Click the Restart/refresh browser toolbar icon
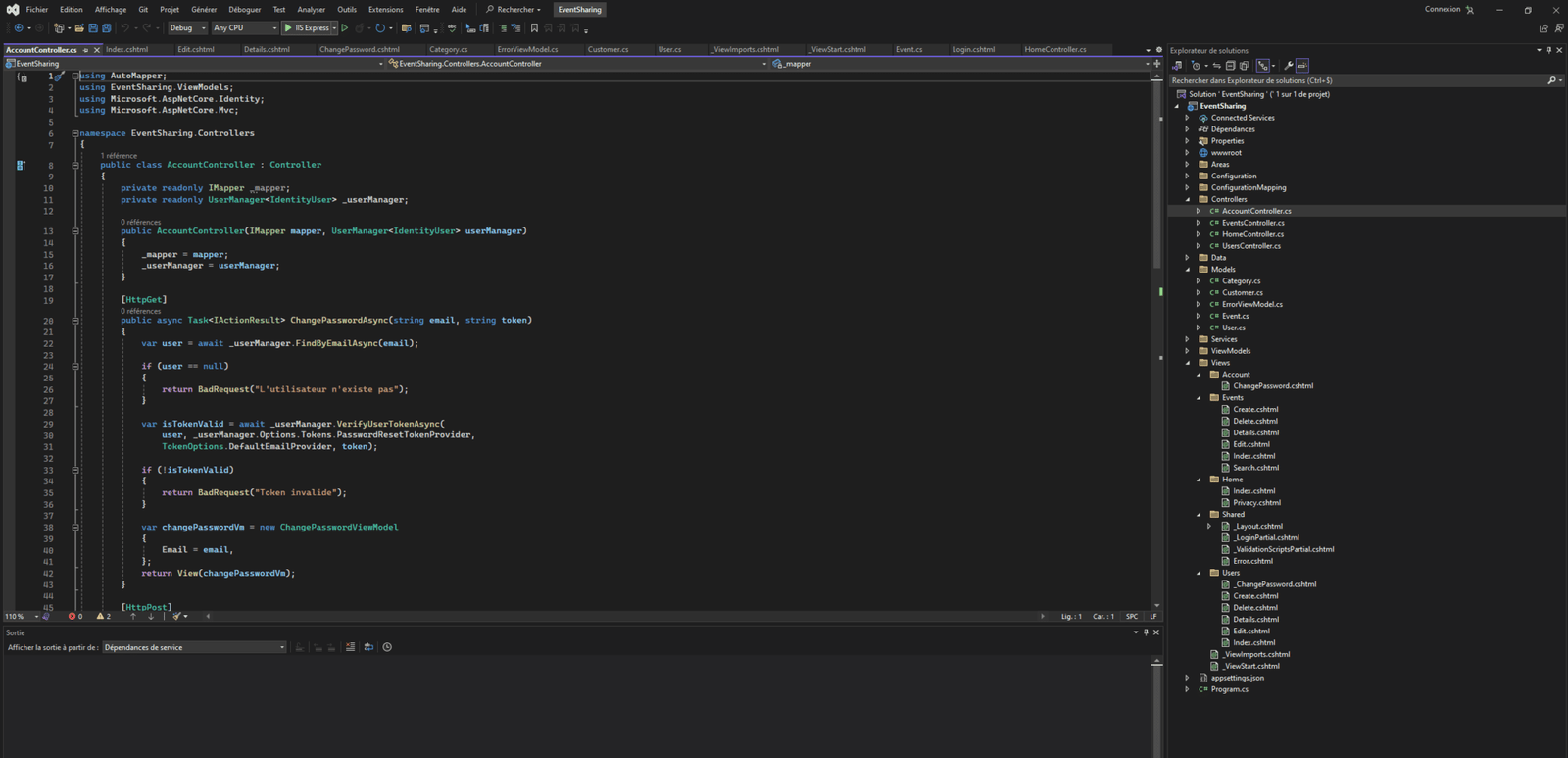This screenshot has height=758, width=1568. pos(380,27)
